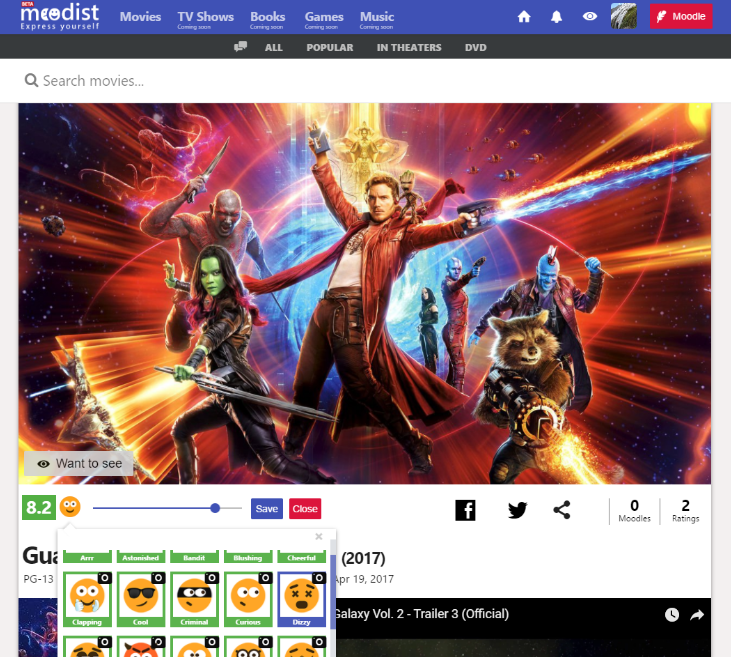Close the emoji picker with the X
Image resolution: width=731 pixels, height=657 pixels.
pos(319,536)
